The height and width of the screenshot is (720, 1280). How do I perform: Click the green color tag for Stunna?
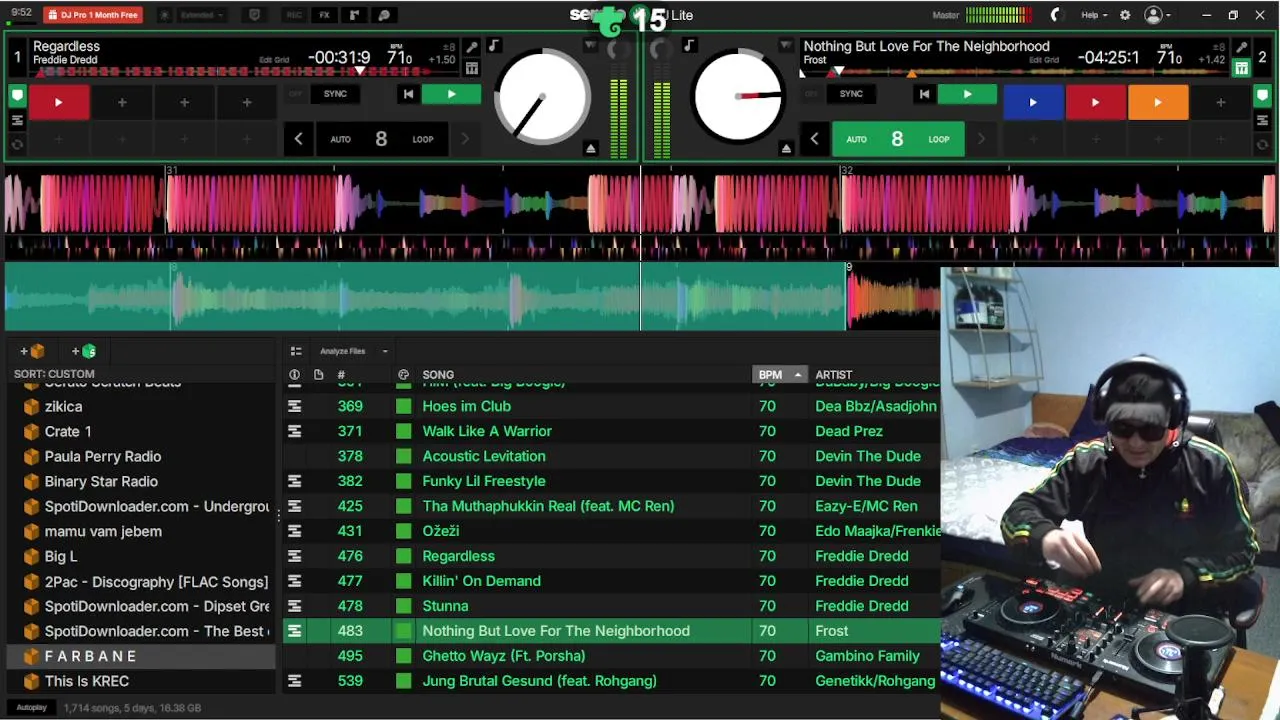point(403,606)
